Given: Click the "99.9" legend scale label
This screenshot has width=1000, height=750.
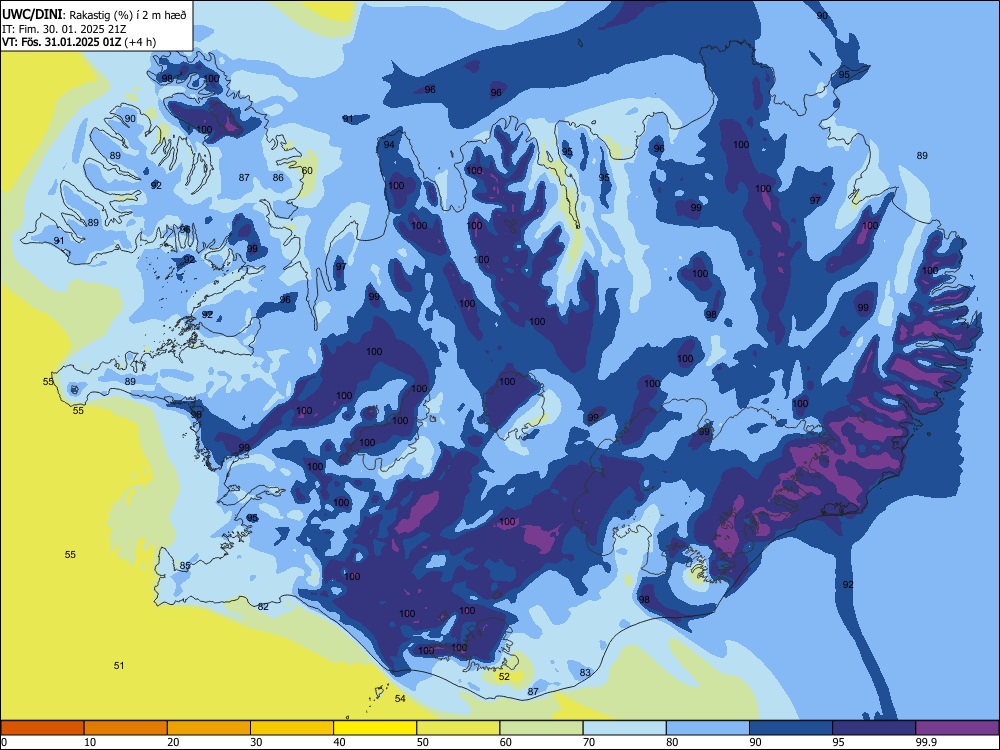Looking at the screenshot, I should pyautogui.click(x=925, y=742).
